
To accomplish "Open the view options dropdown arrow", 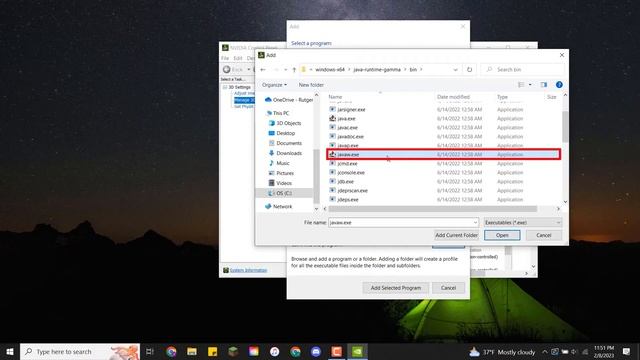I will coord(530,84).
